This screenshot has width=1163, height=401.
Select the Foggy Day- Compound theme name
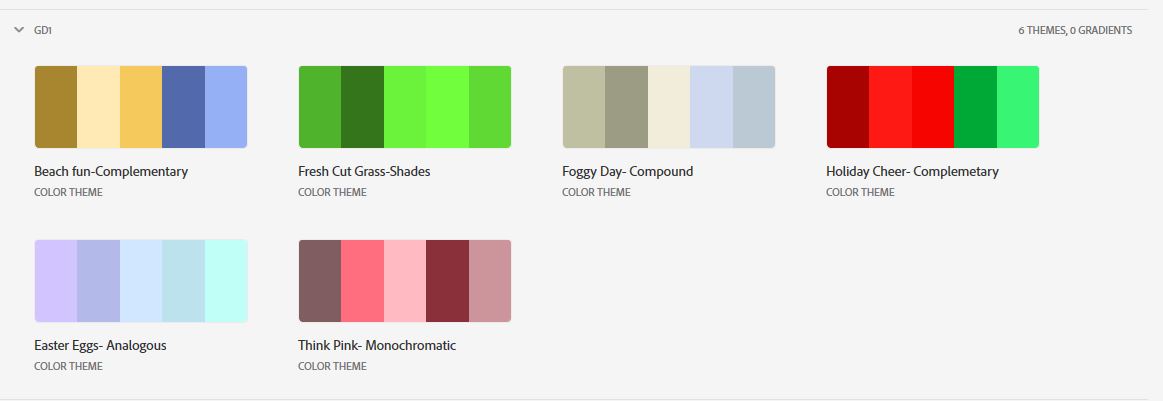pos(627,171)
